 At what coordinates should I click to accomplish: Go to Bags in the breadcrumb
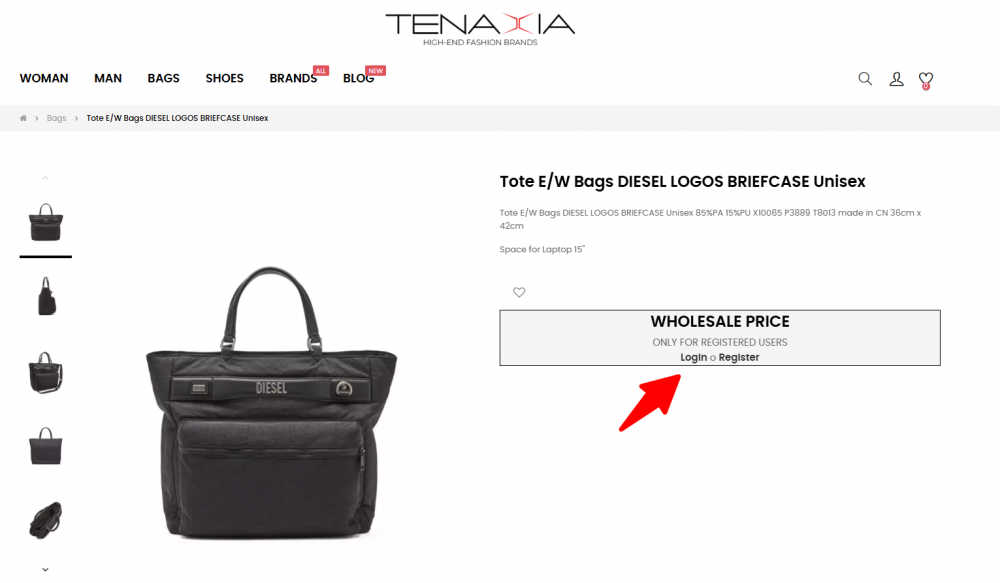point(56,118)
